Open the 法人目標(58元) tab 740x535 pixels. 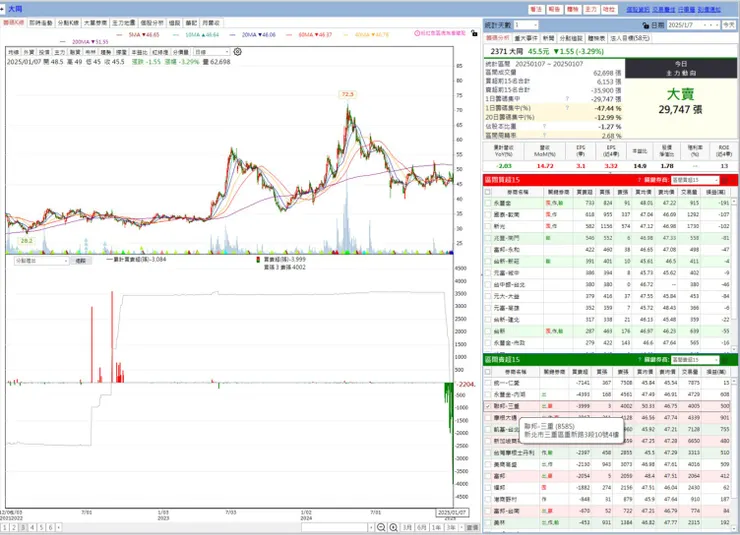coord(630,38)
